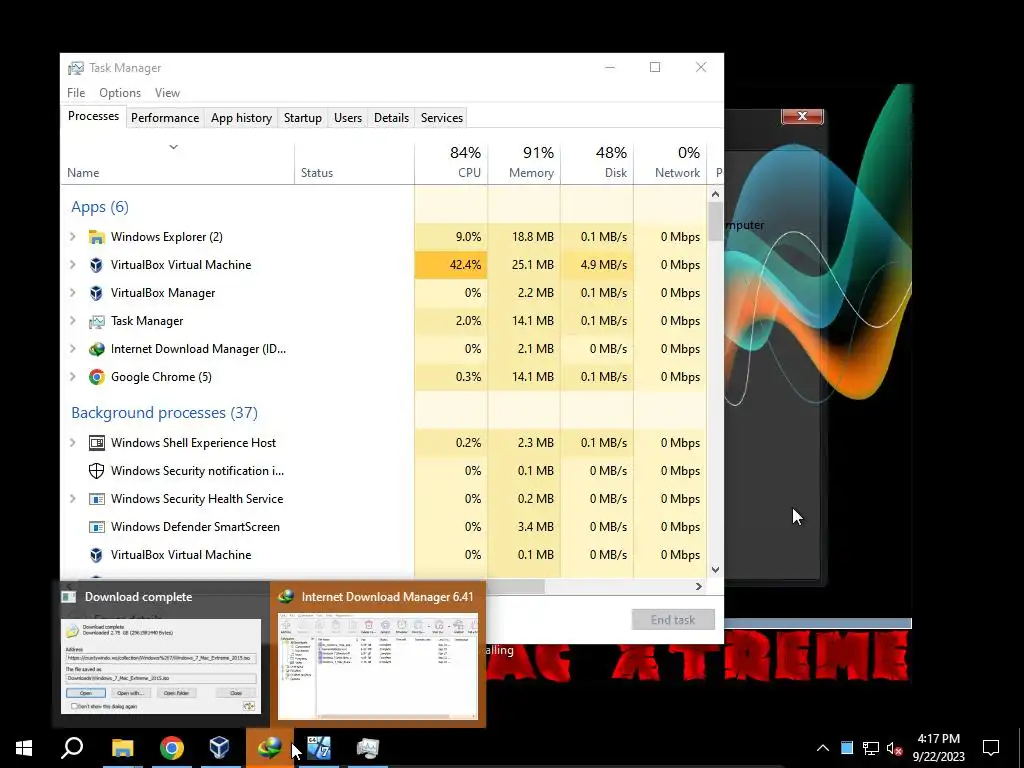Click the horizontal scrollbar right arrow

coord(699,586)
